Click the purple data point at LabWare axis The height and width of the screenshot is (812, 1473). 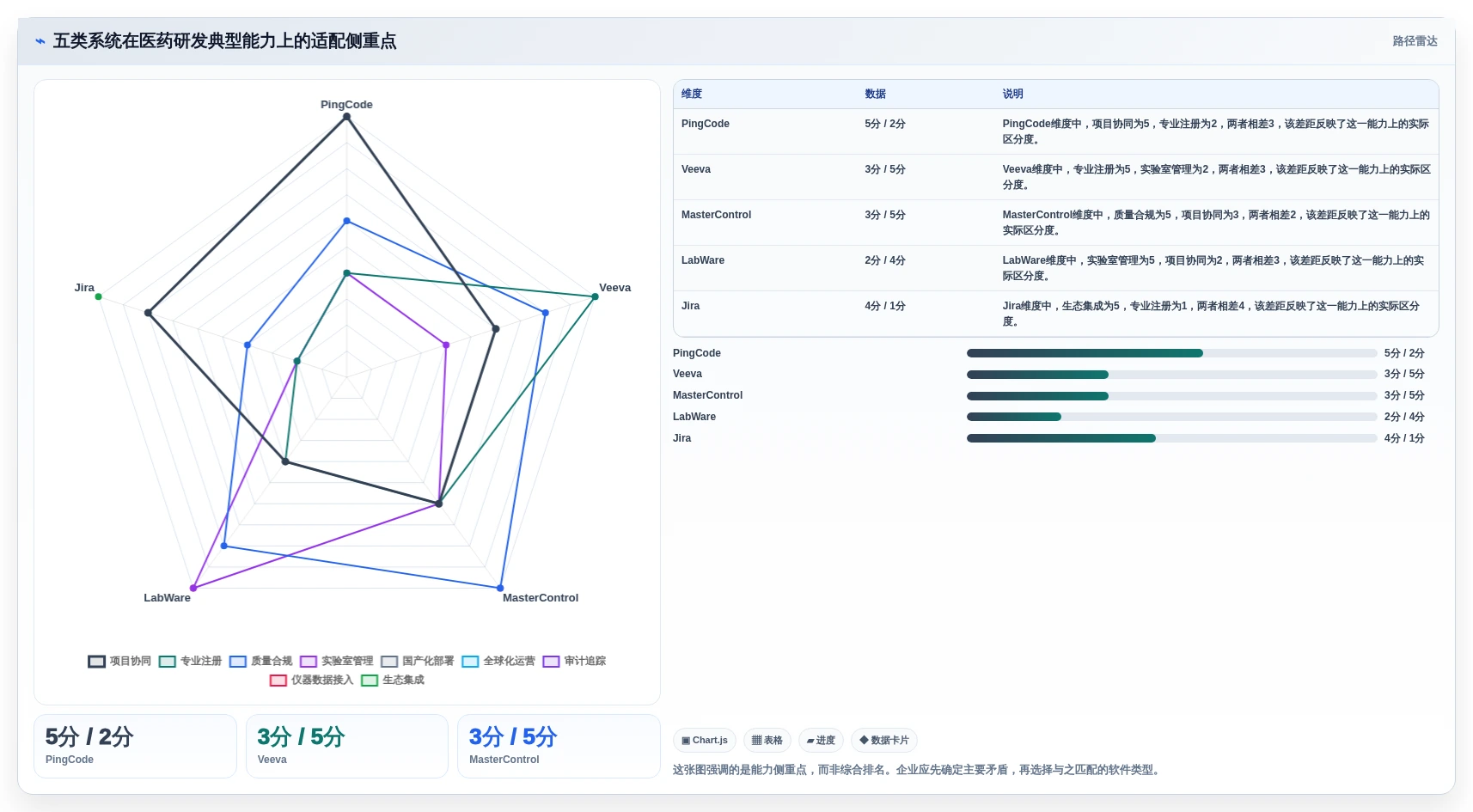(x=193, y=589)
